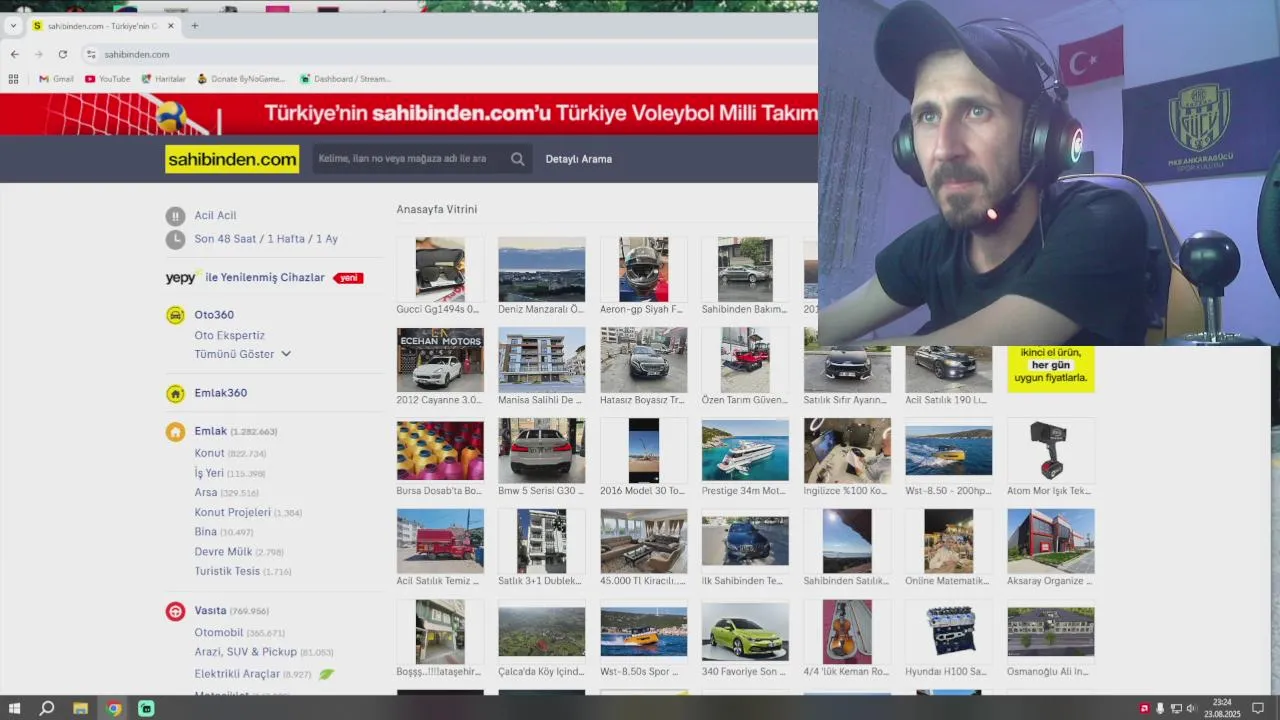
Task: Open the Oto360 link
Action: tap(214, 315)
